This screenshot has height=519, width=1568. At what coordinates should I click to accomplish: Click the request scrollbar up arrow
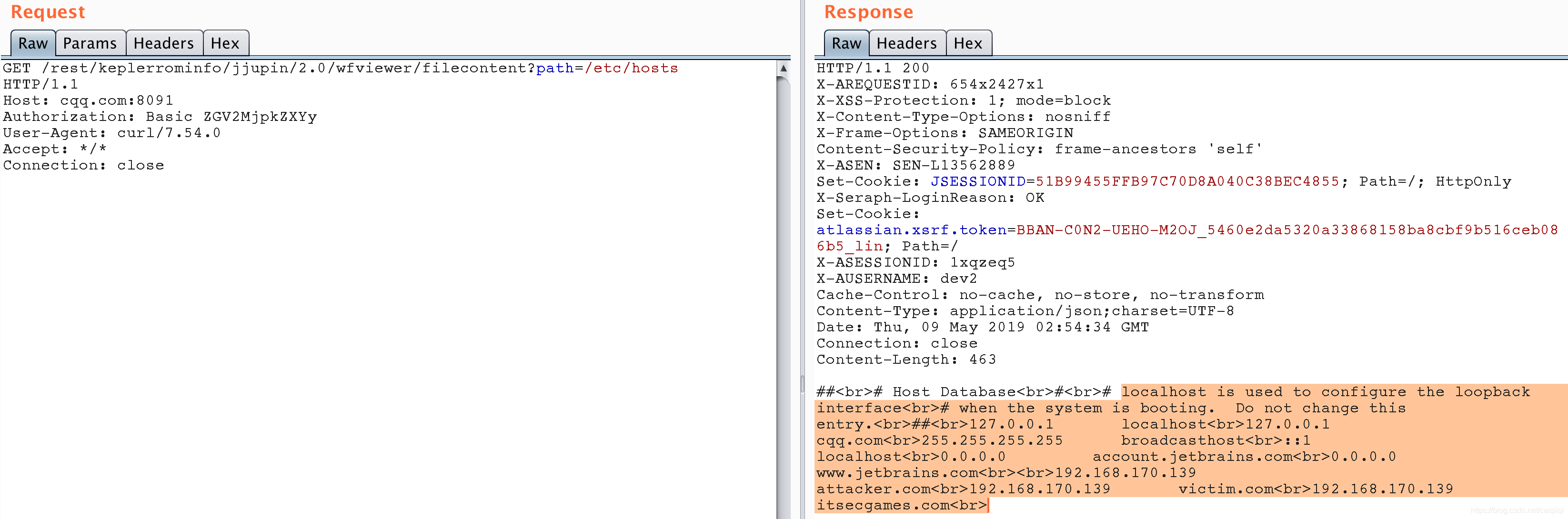[x=784, y=68]
